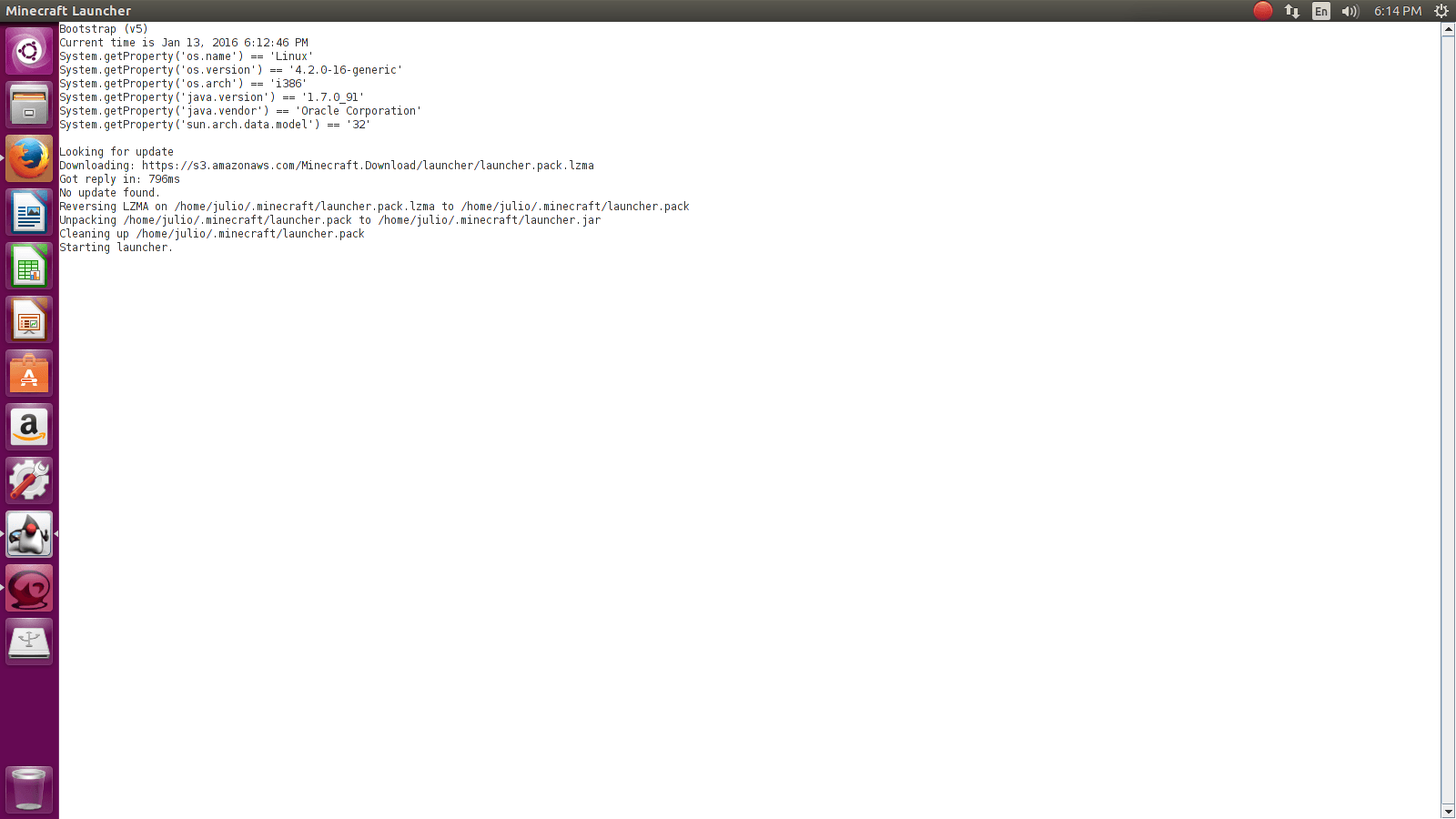The height and width of the screenshot is (819, 1456).
Task: Open the Ubuntu Dash search
Action: point(29,51)
